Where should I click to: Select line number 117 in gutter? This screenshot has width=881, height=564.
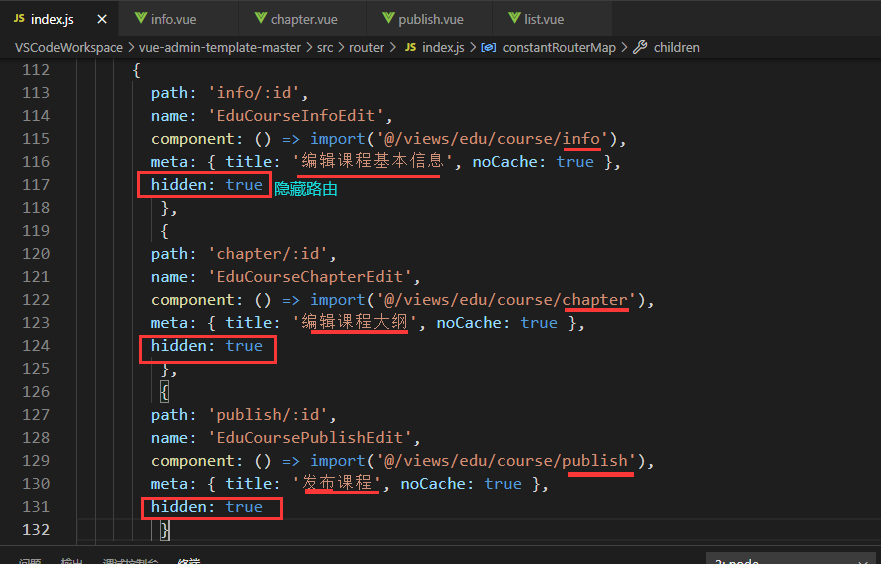click(x=36, y=185)
